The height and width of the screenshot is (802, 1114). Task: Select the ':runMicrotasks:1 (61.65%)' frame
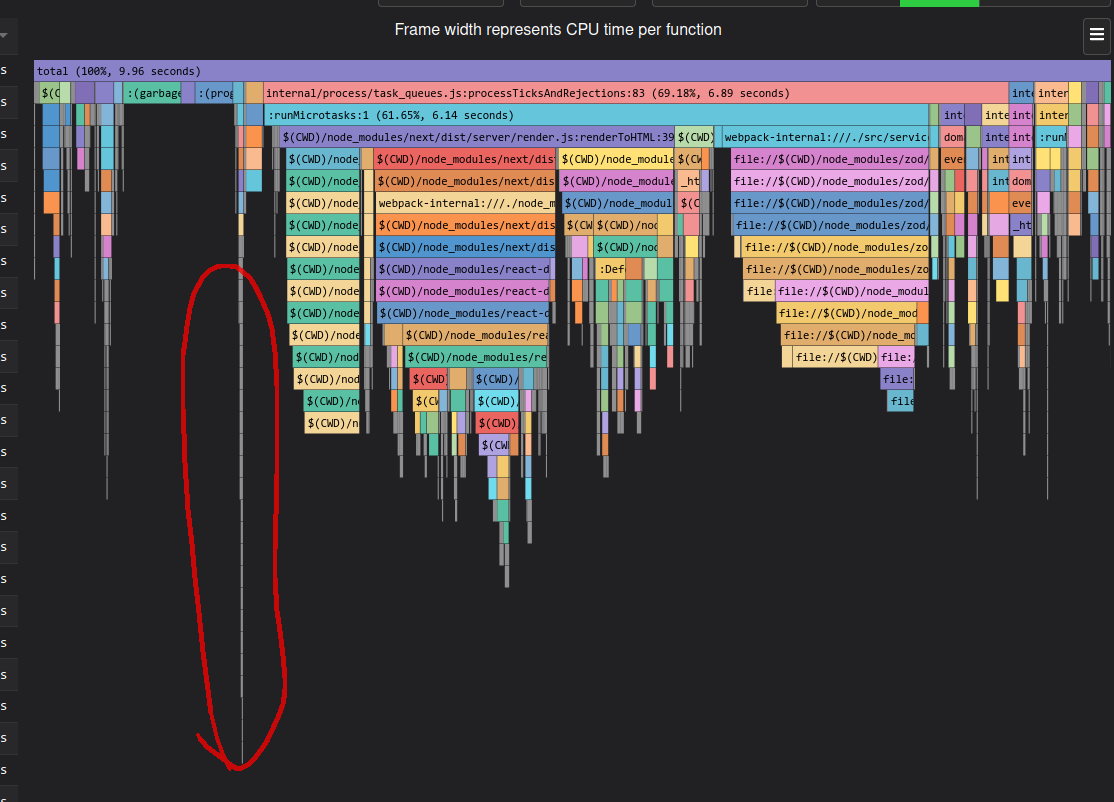pyautogui.click(x=596, y=115)
